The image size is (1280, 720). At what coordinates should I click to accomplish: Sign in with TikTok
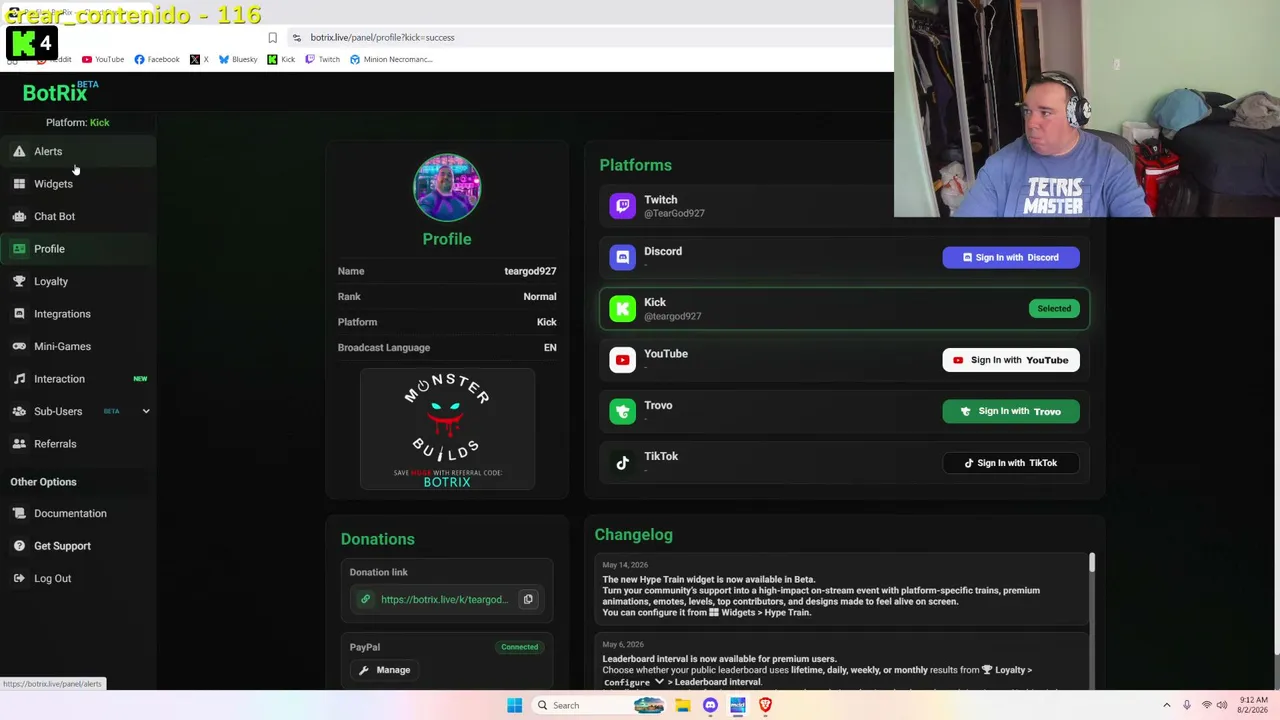pyautogui.click(x=1011, y=463)
